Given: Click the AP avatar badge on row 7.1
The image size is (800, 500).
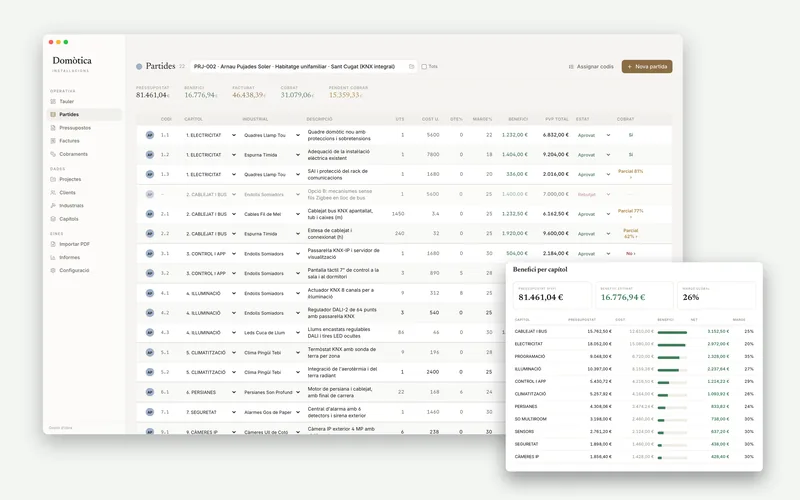Looking at the screenshot, I should click(149, 412).
